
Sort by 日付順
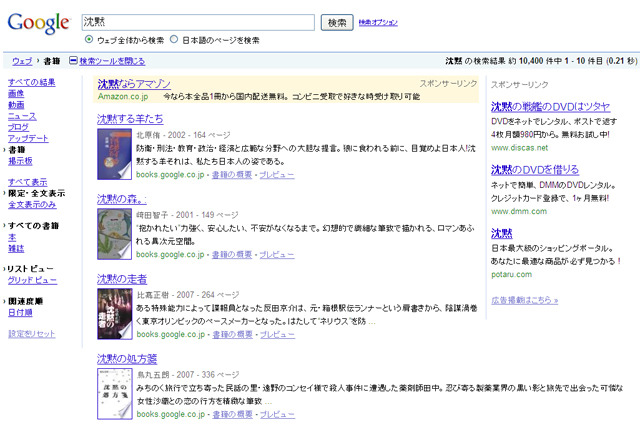20,313
